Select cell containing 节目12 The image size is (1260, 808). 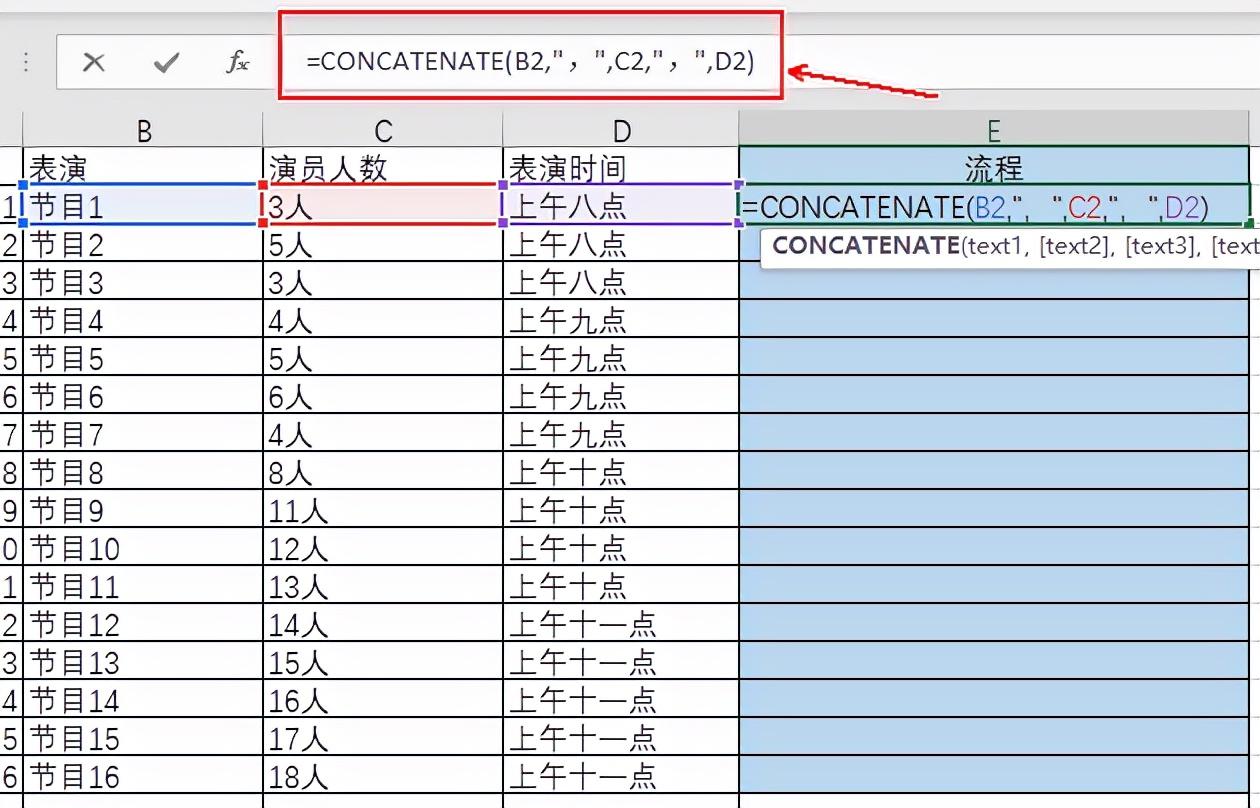coord(143,624)
